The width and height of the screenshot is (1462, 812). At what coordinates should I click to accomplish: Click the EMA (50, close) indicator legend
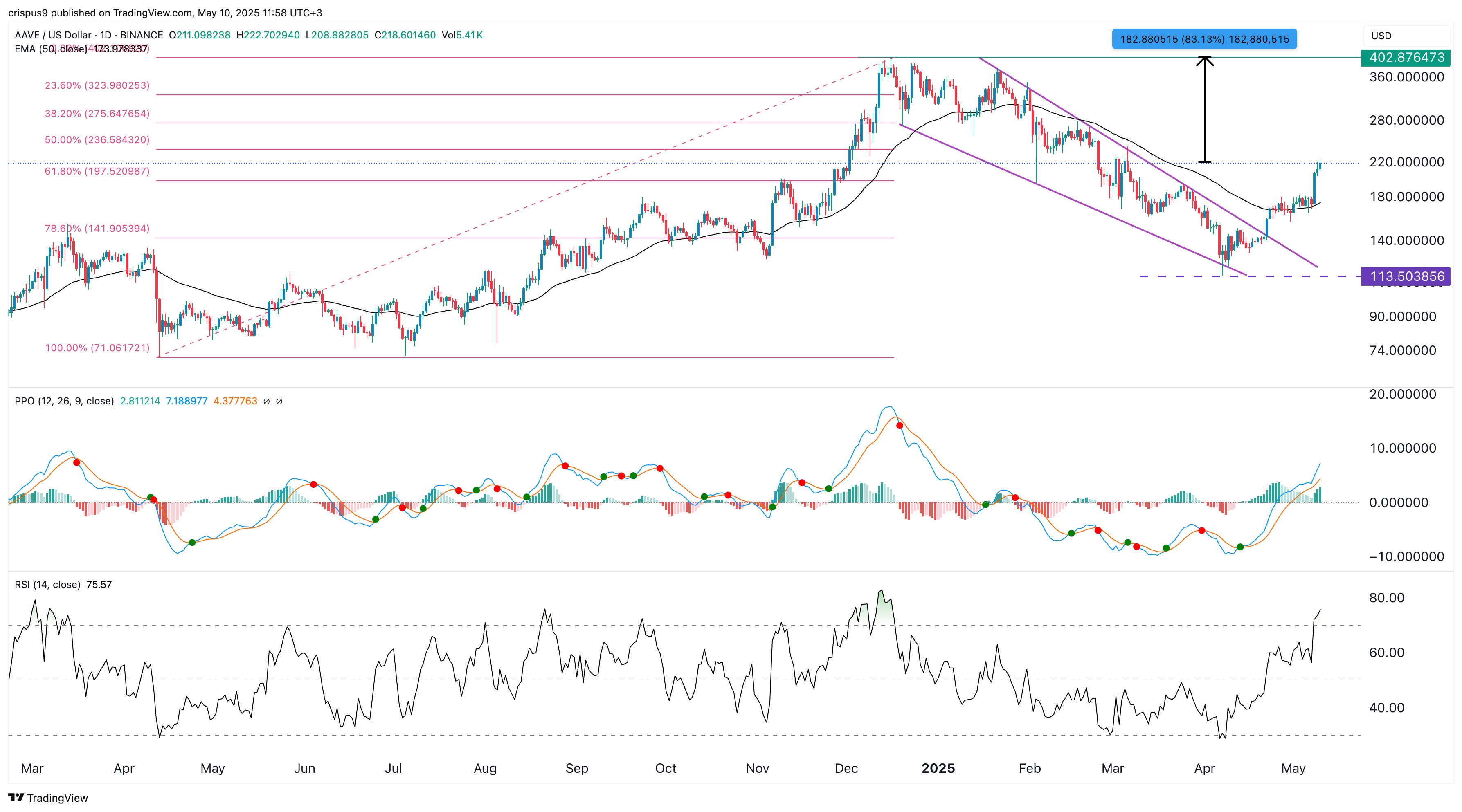(51, 49)
